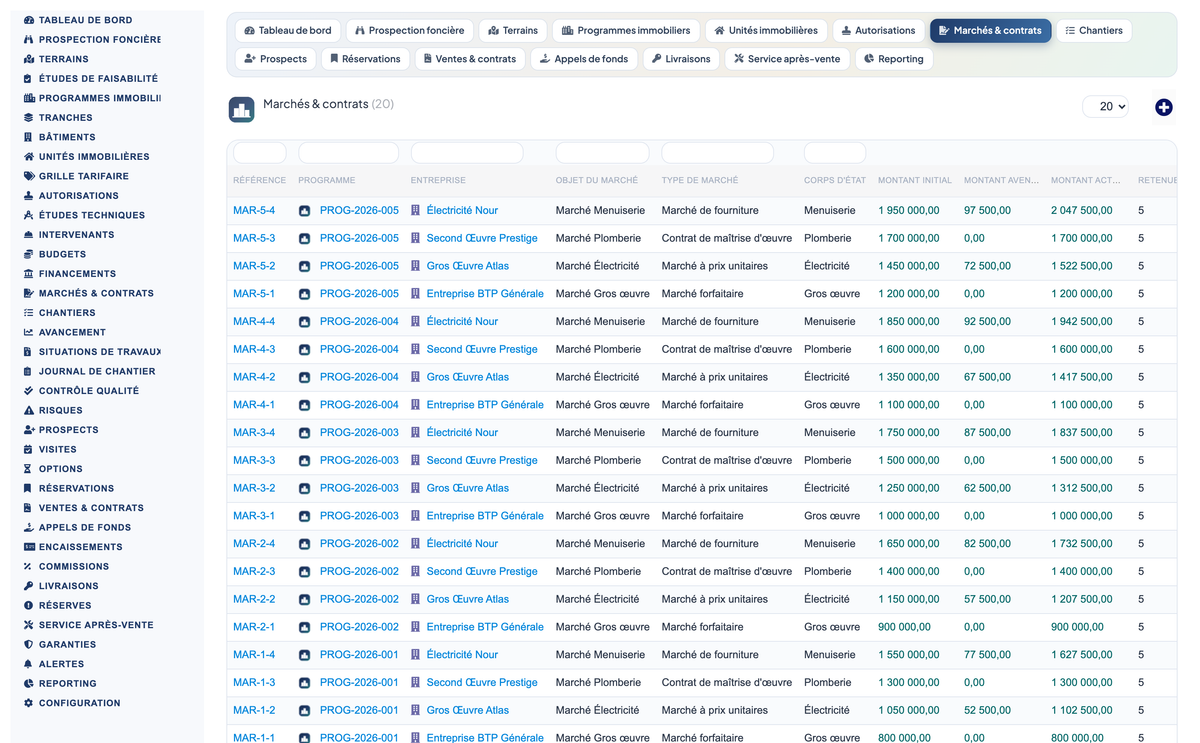Click the company icon beside Gros Œuvre Atlas in MAR-5-2 row

point(415,266)
